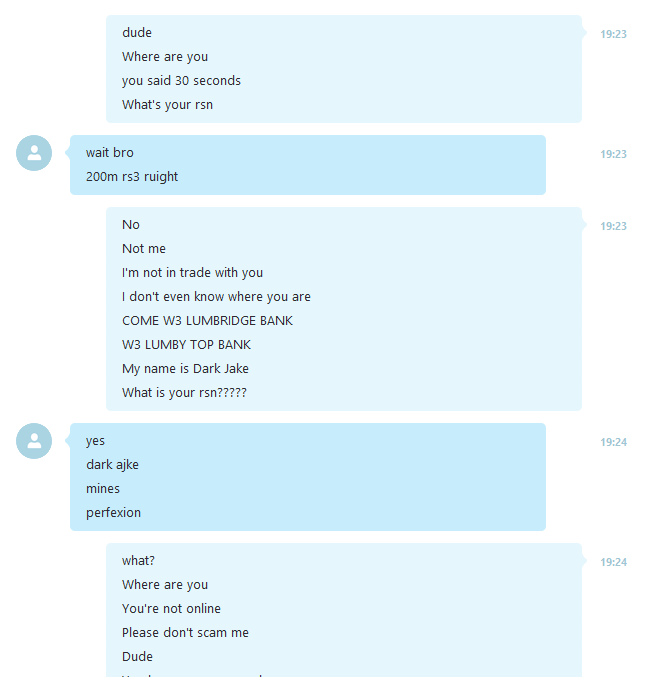Click the 19:23 timestamp next to 'No'

pos(613,226)
